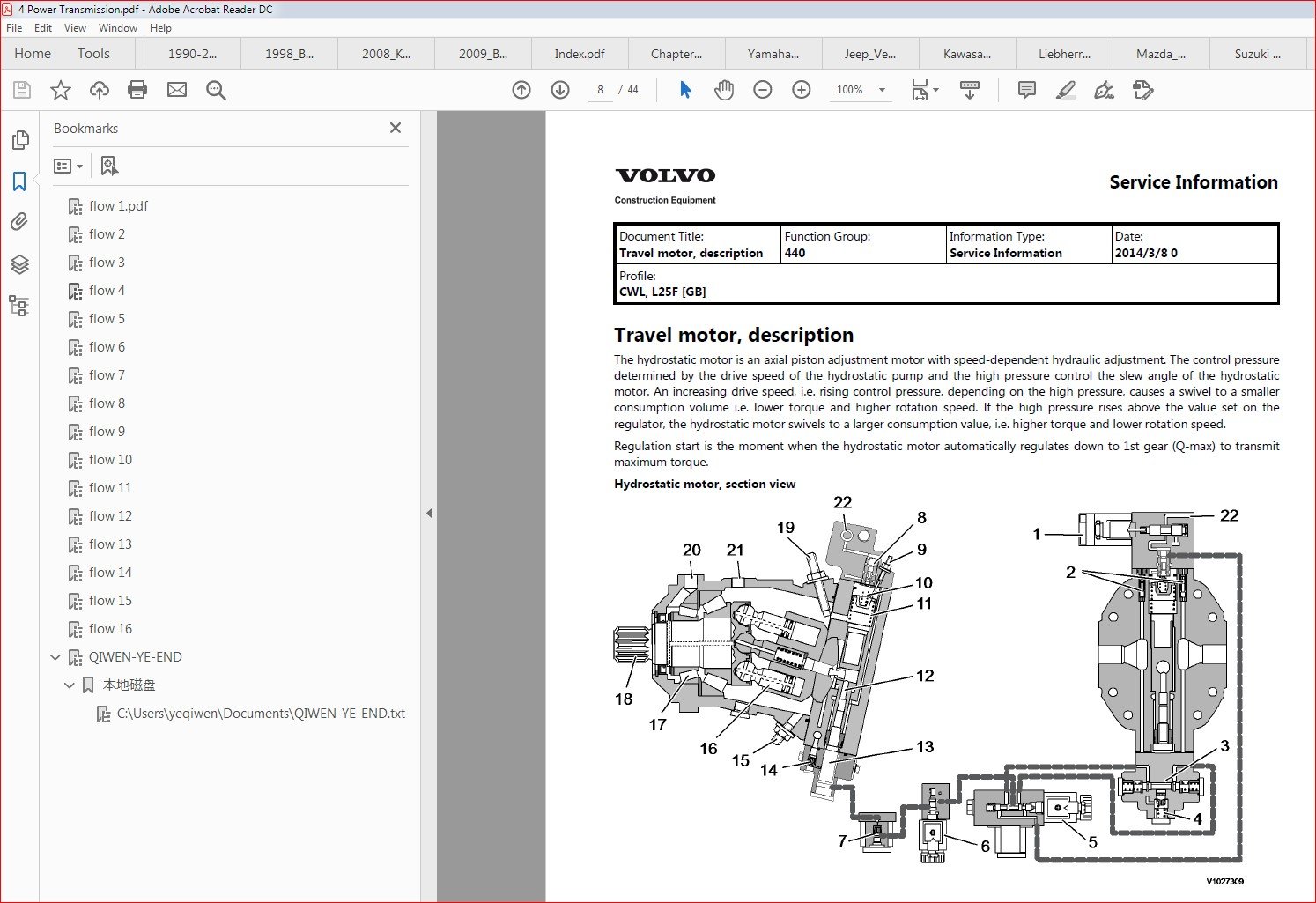Open the Sign document pen tool
1316x903 pixels.
click(1105, 90)
